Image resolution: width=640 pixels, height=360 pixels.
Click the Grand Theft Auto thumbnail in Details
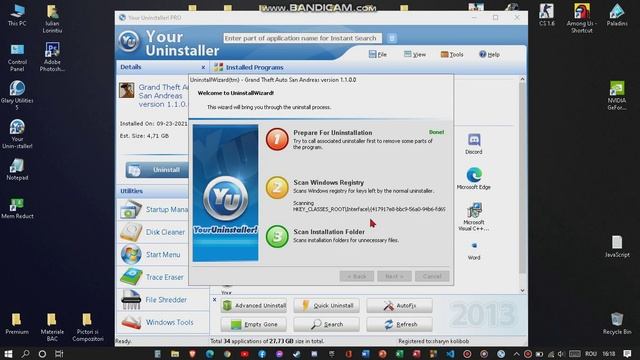pos(127,90)
